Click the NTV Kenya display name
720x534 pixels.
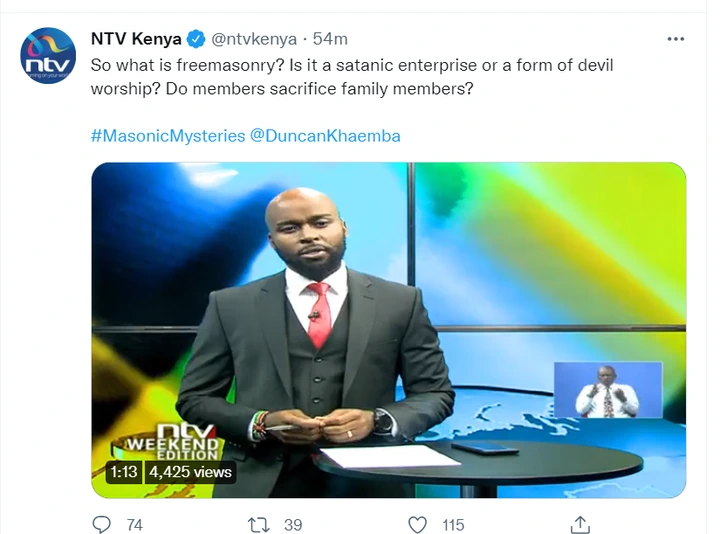tap(136, 39)
